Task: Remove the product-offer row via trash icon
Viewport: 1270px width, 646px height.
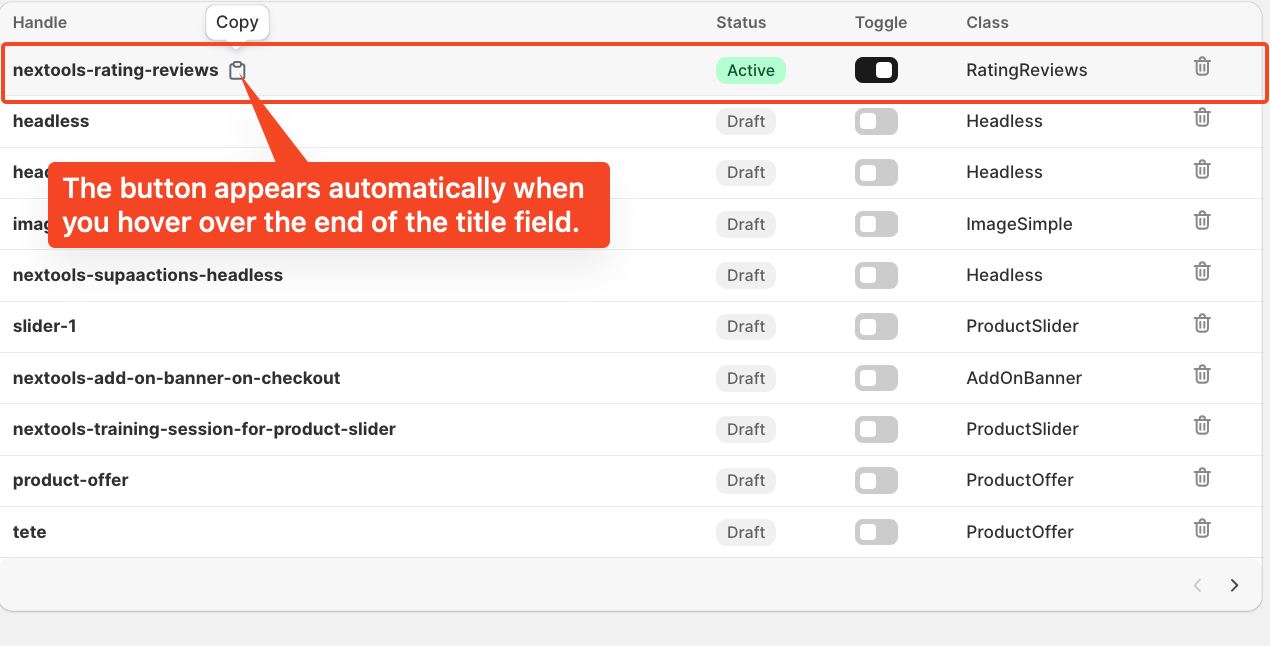Action: click(1202, 477)
